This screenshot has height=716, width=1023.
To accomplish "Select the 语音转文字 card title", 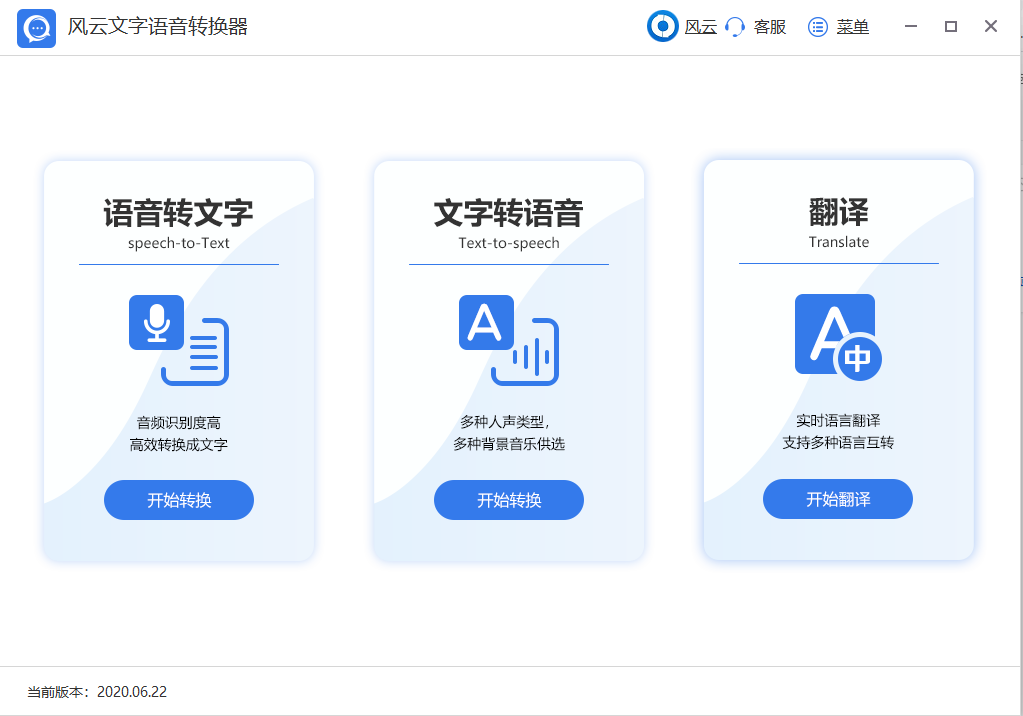I will click(x=177, y=212).
